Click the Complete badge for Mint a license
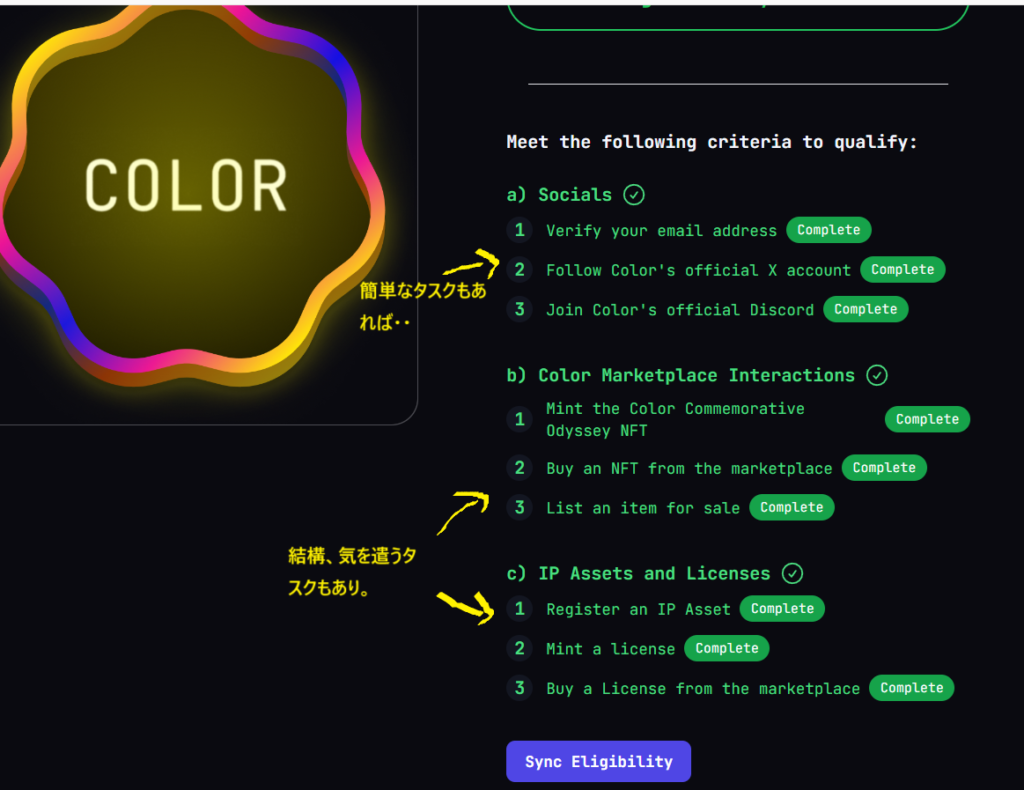 coord(727,648)
